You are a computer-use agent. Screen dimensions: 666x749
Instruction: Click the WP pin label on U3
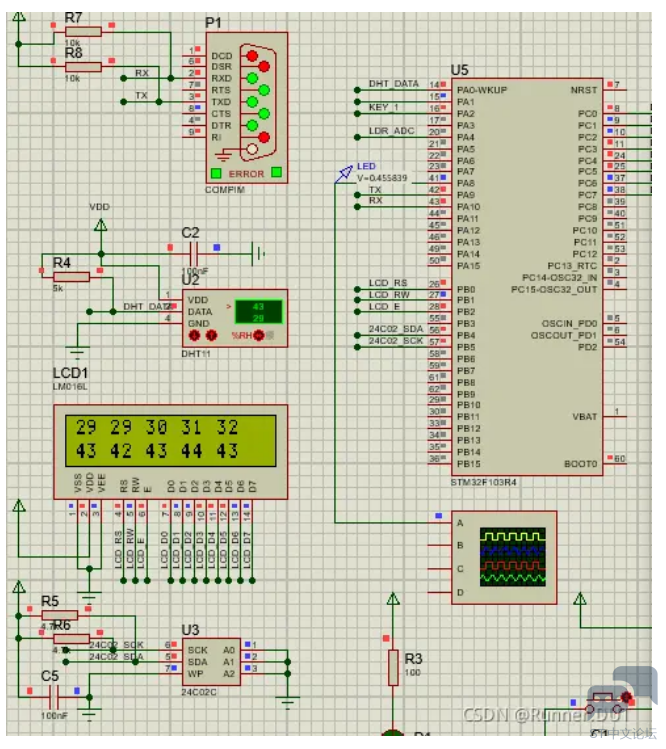coord(195,674)
